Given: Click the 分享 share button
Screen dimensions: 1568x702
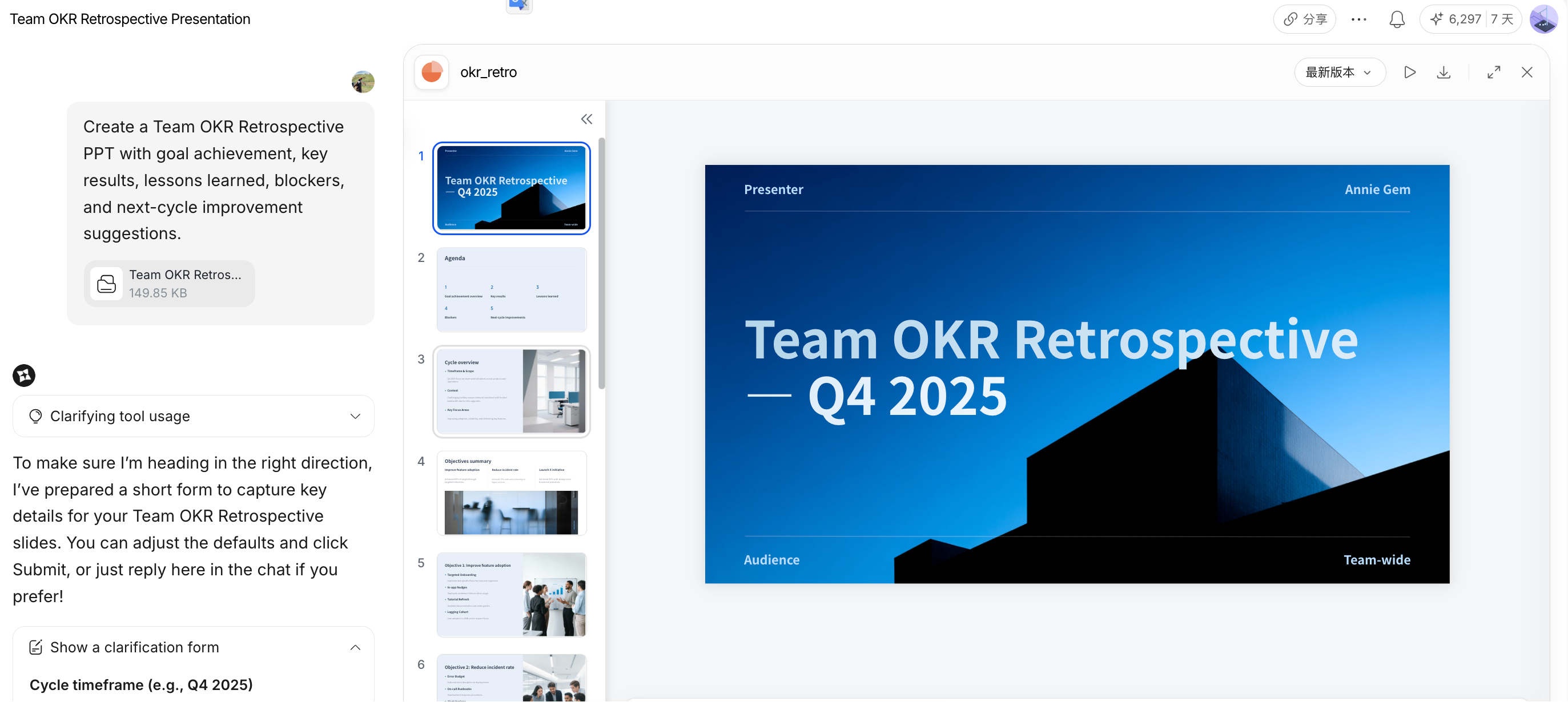Looking at the screenshot, I should [1304, 19].
